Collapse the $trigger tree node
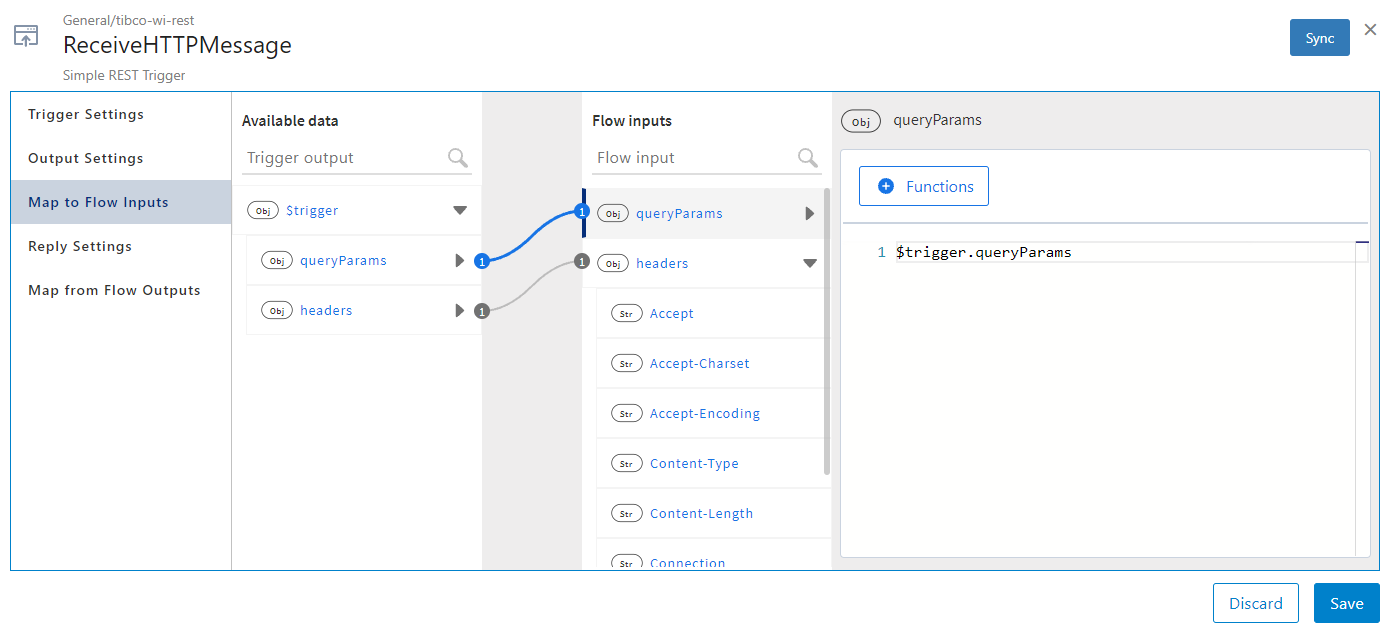This screenshot has width=1392, height=636. (460, 211)
